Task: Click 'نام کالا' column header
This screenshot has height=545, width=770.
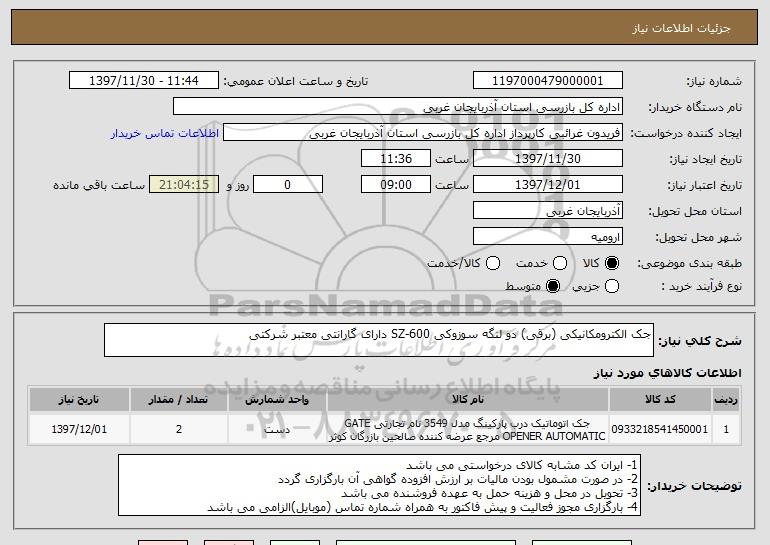Action: click(468, 400)
